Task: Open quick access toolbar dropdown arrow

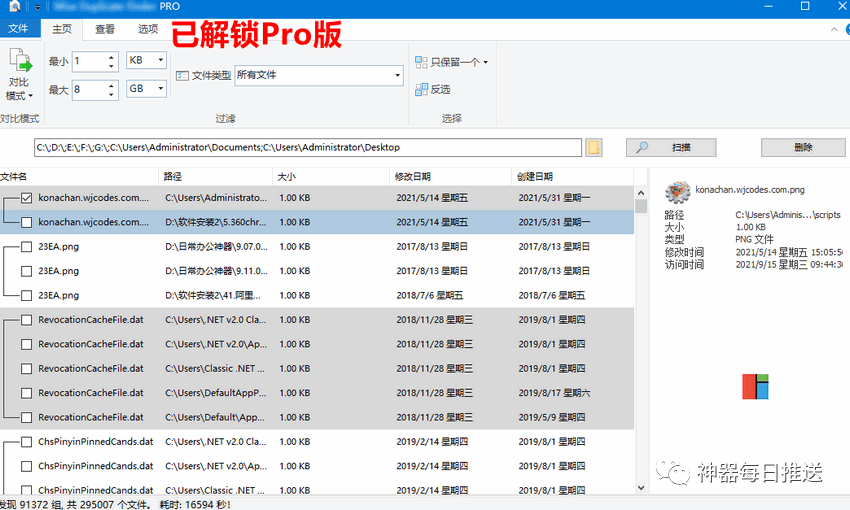Action: 38,7
